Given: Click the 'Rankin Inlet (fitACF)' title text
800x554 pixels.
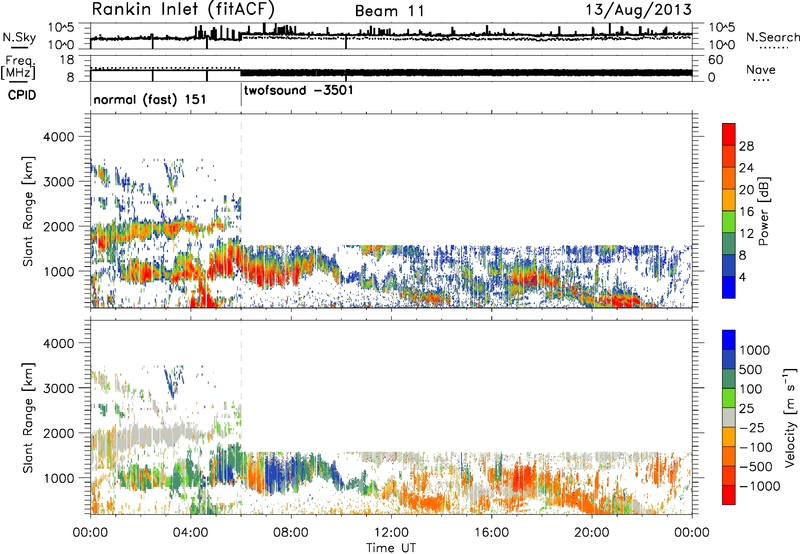Looking at the screenshot, I should (x=184, y=9).
